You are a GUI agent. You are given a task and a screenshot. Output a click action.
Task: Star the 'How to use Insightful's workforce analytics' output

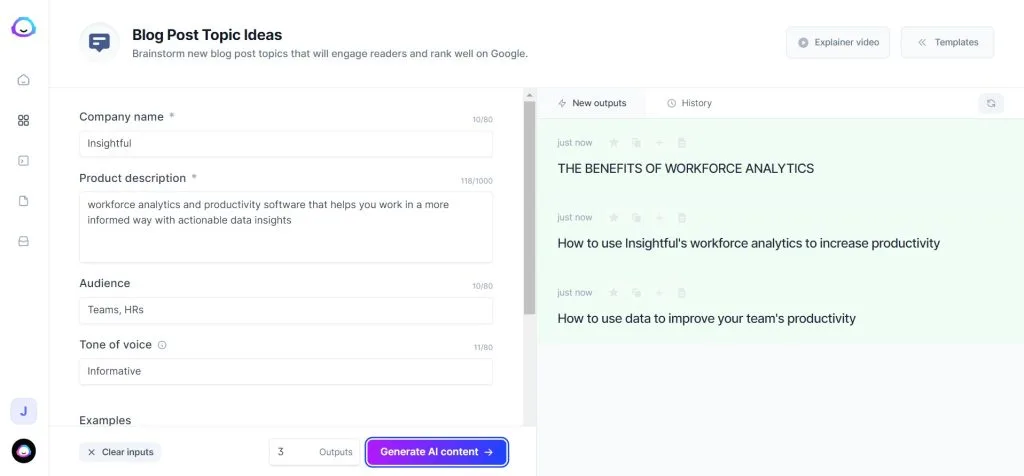tap(613, 217)
